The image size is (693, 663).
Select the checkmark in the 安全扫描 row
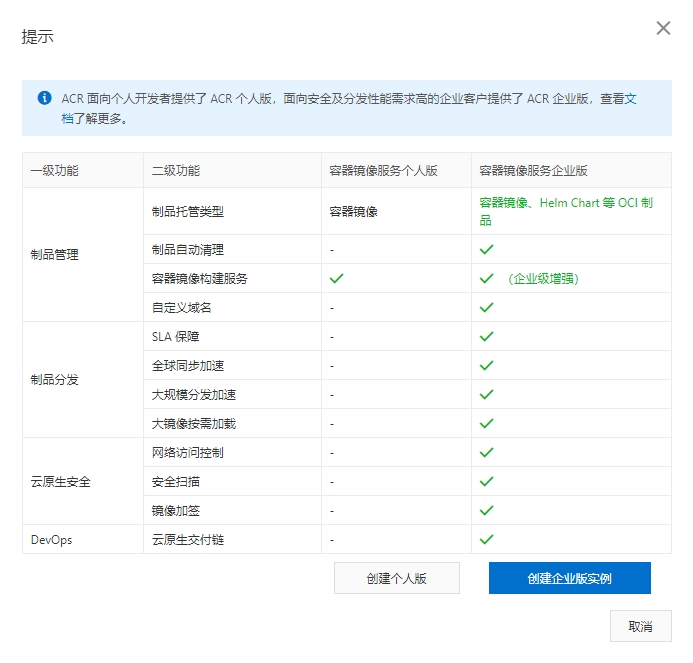click(x=487, y=481)
